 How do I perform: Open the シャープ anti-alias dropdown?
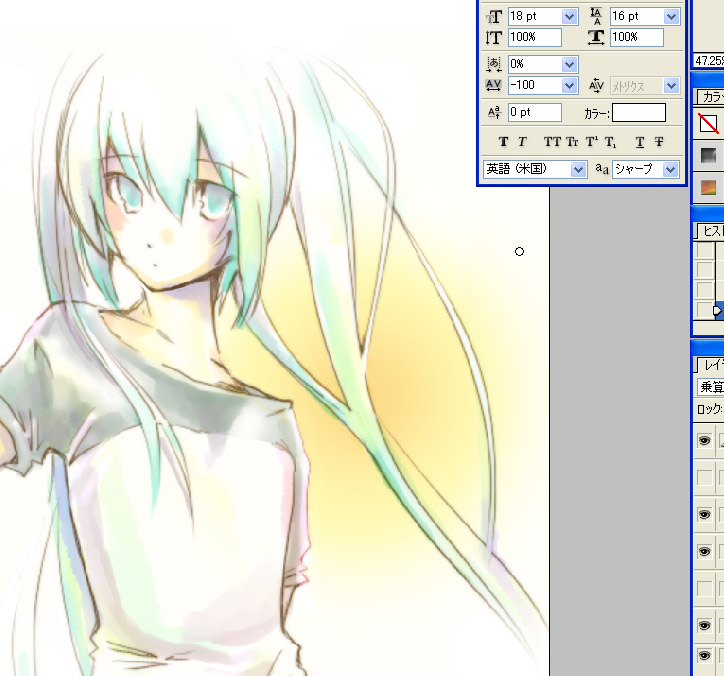tap(646, 169)
